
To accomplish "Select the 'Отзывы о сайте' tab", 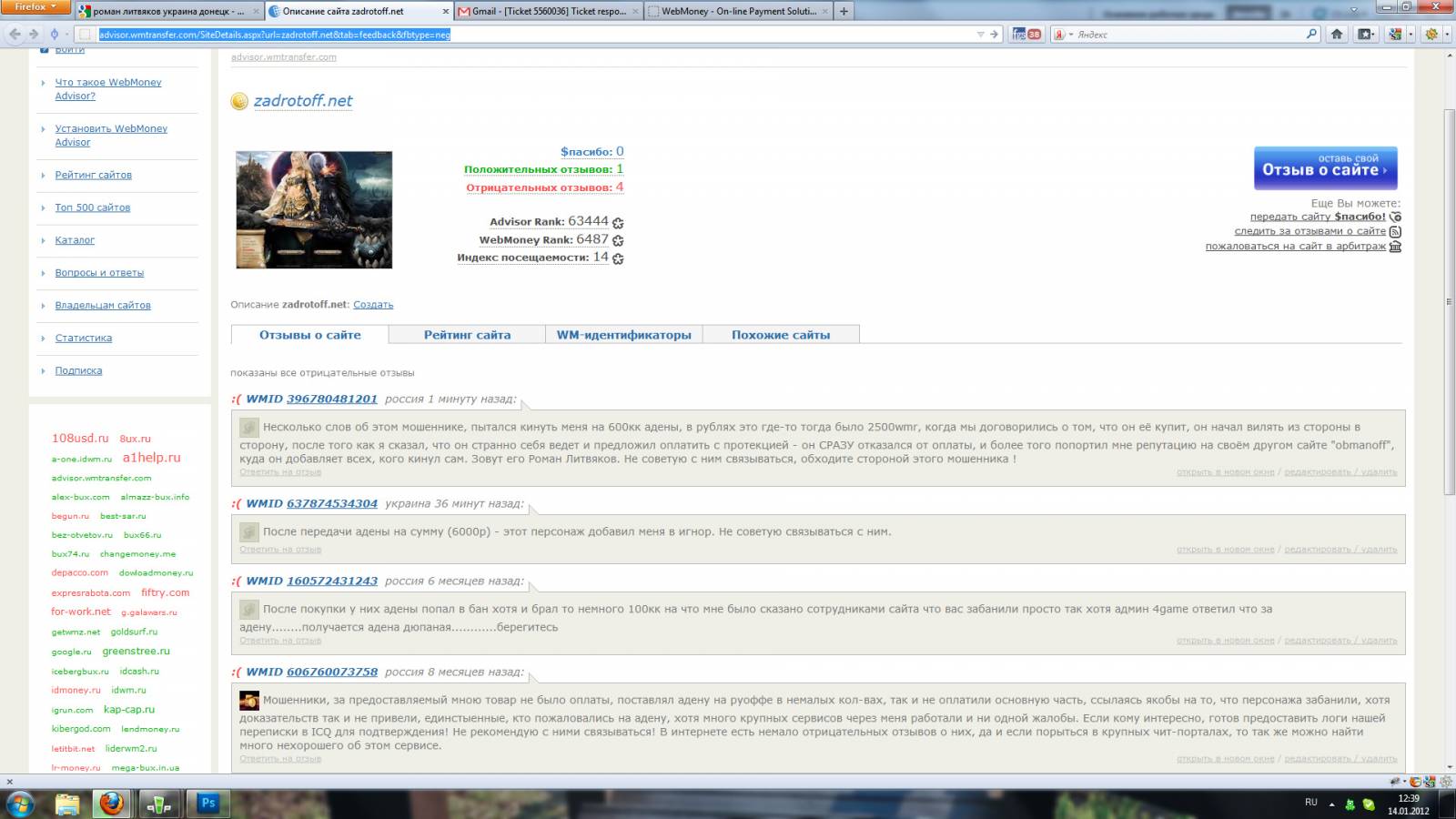I will [310, 335].
